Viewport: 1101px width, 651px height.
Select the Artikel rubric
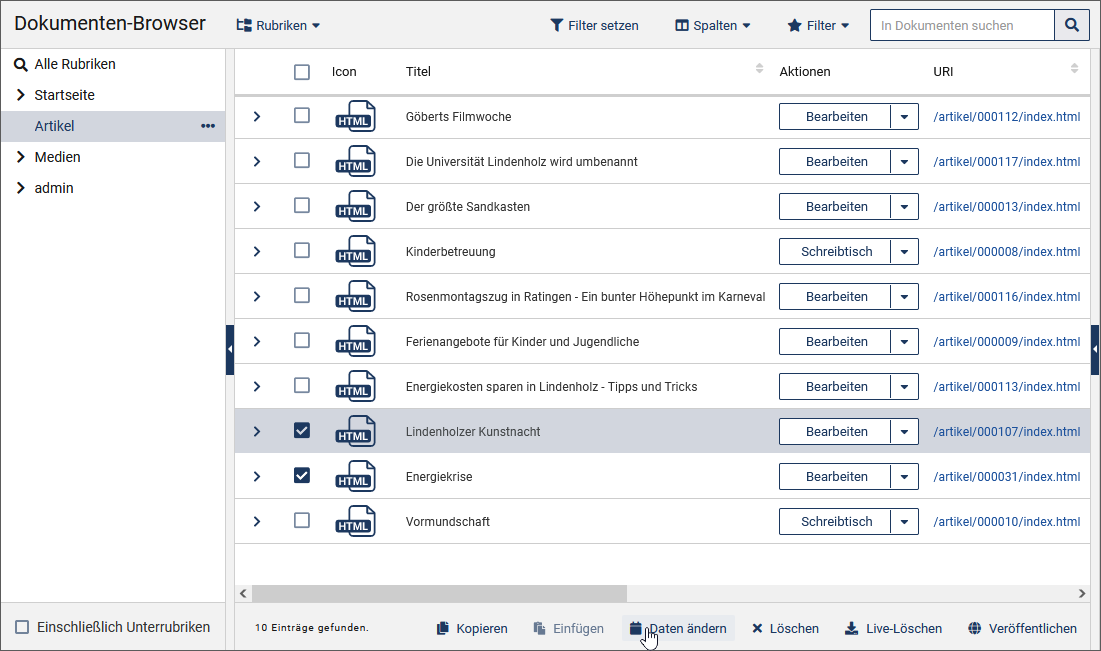click(112, 126)
